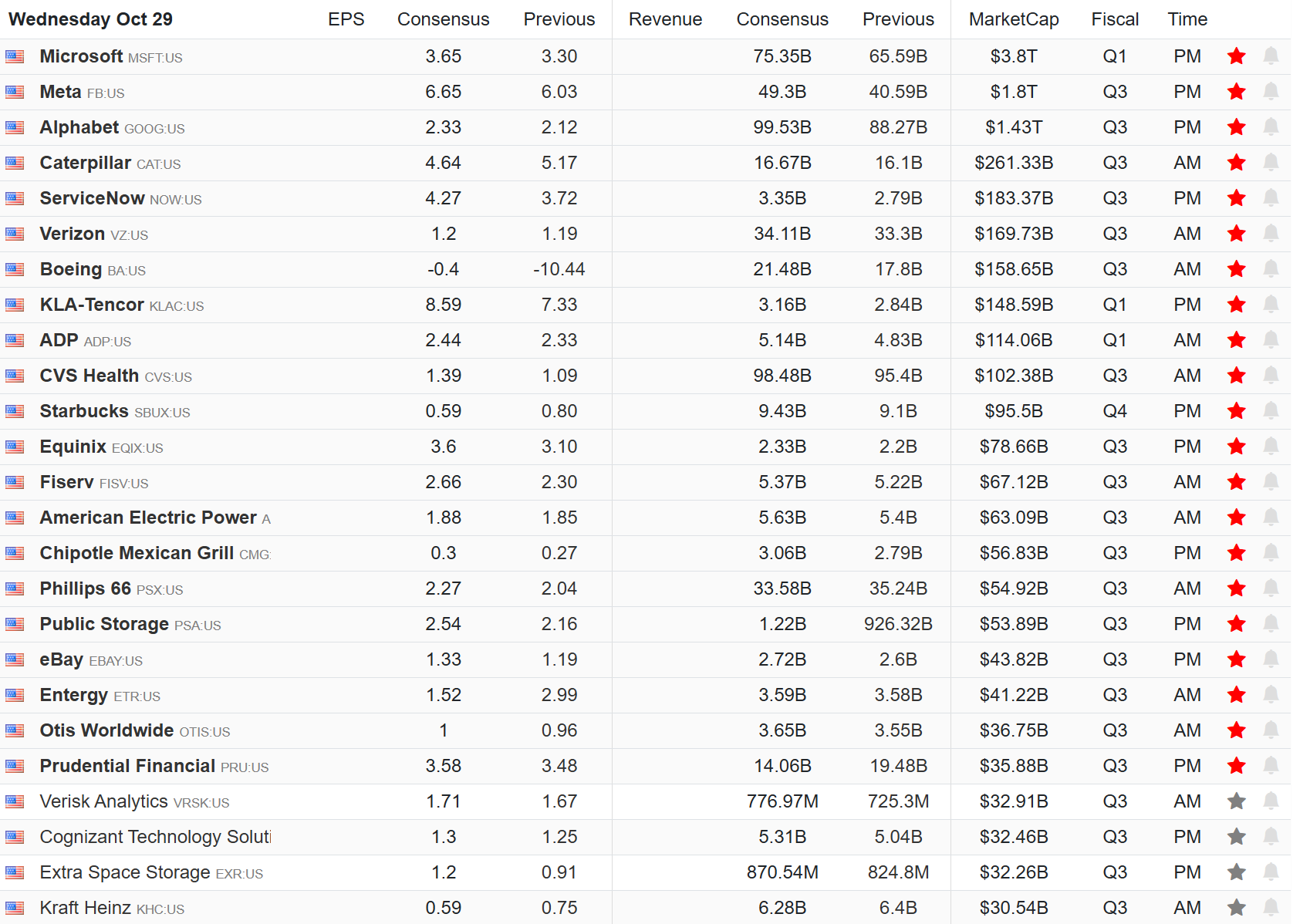Screen dimensions: 1310x924
Task: Click the bell icon for Kraft Heinz
Action: click(x=1271, y=907)
